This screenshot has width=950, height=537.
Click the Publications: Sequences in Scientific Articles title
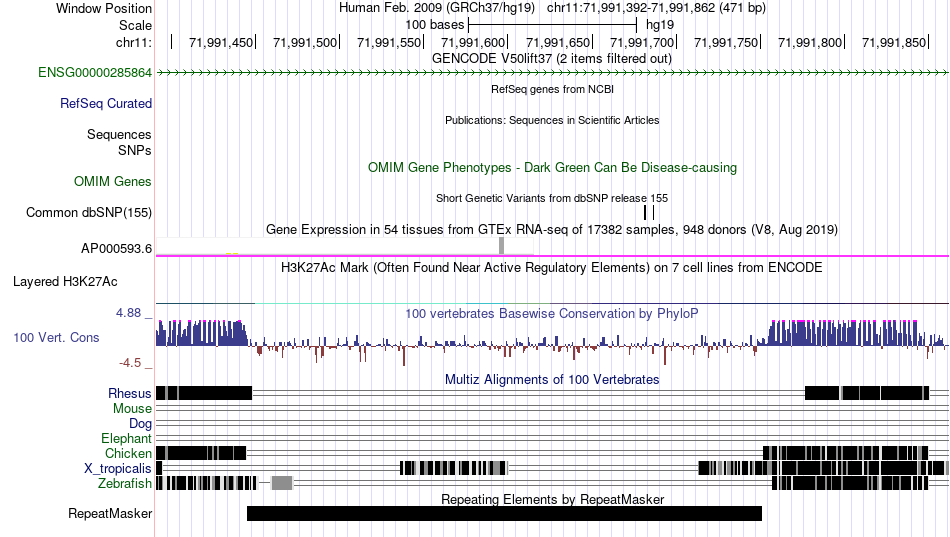552,120
